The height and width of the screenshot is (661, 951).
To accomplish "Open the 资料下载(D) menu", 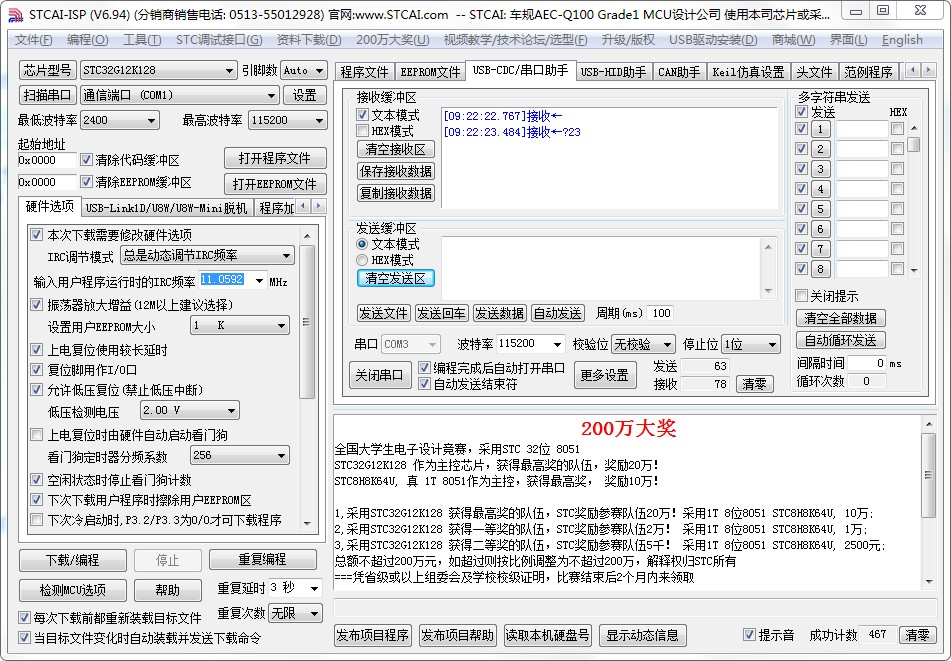I will [309, 40].
